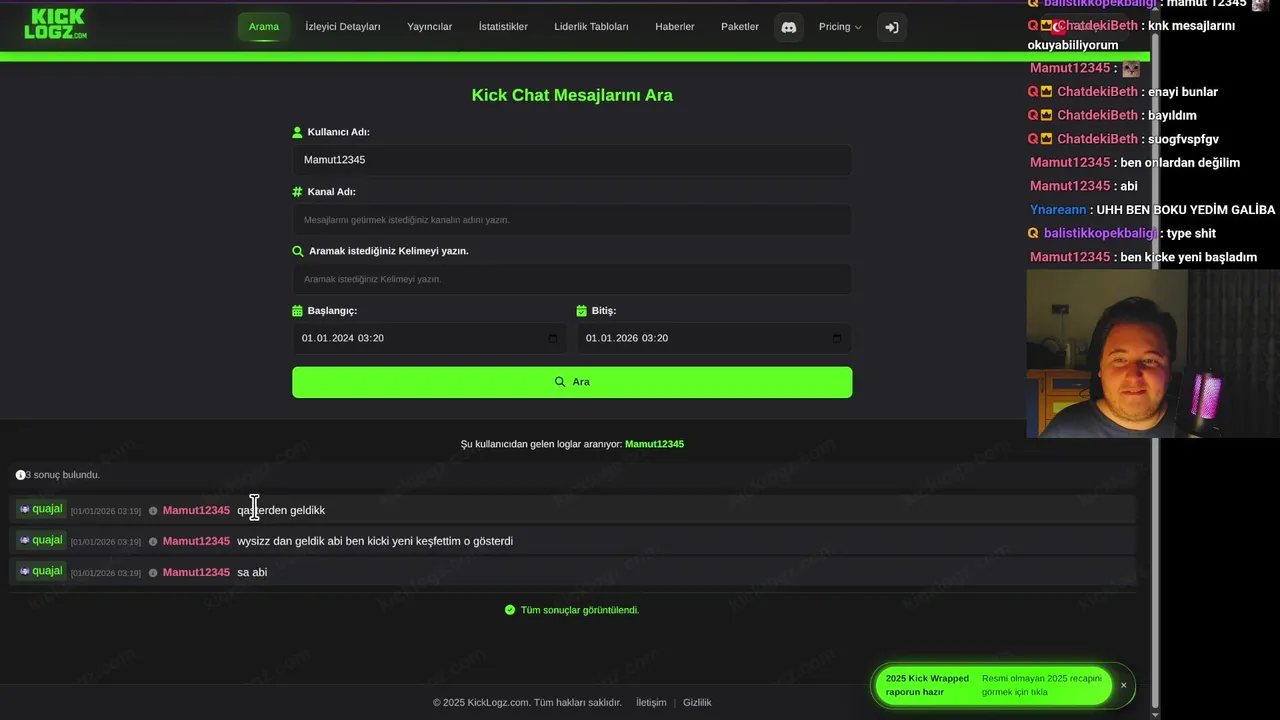Image resolution: width=1280 pixels, height=720 pixels.
Task: Click quajal tag on 'wysizz dan geldik' row
Action: 41,540
